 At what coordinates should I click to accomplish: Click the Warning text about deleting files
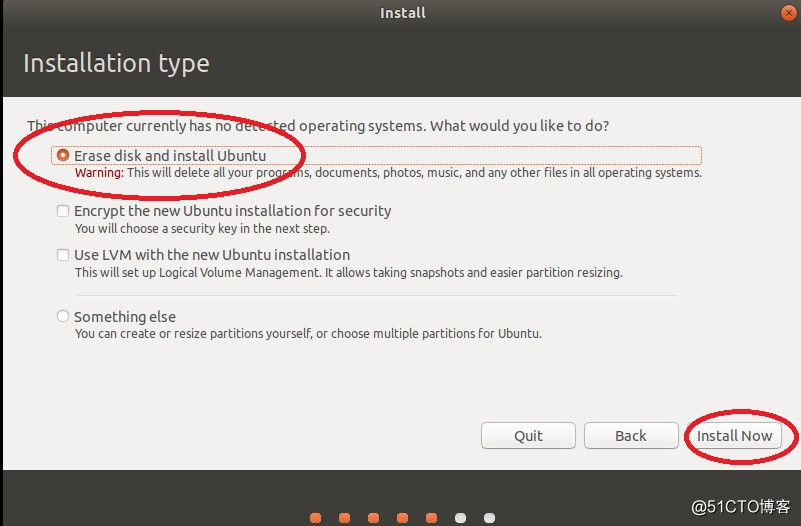pyautogui.click(x=388, y=173)
